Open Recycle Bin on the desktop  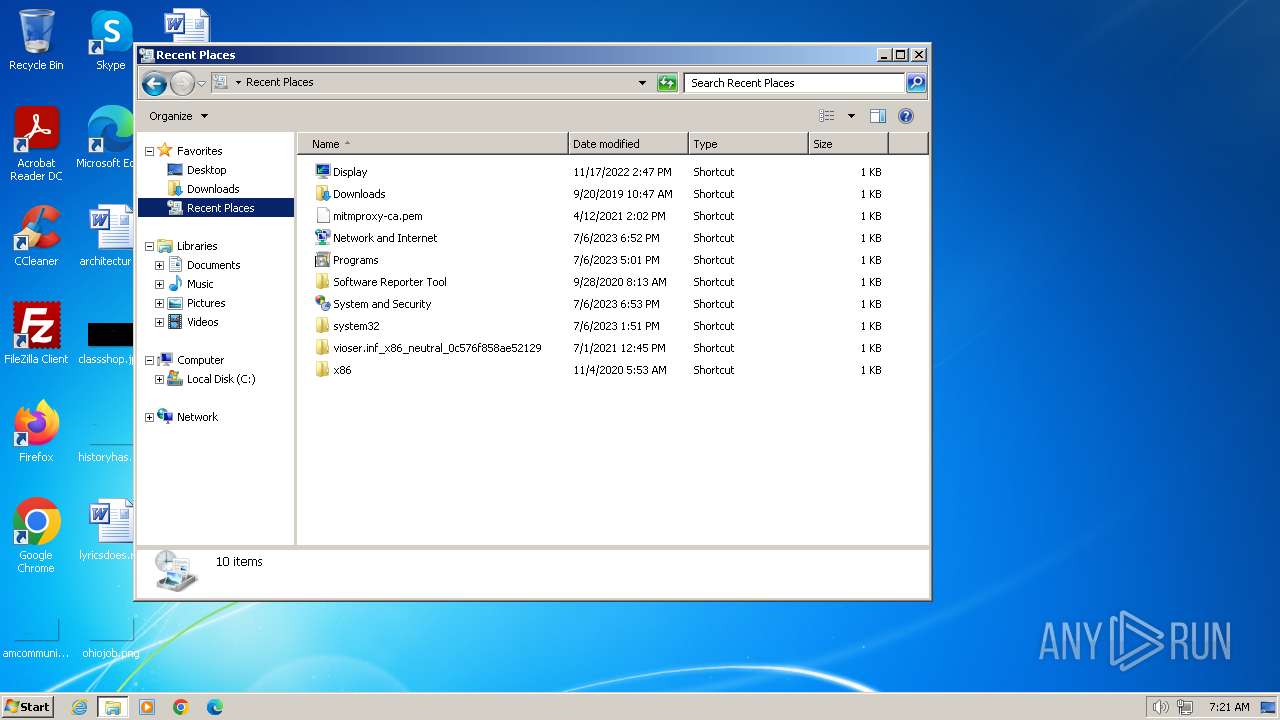coord(36,40)
